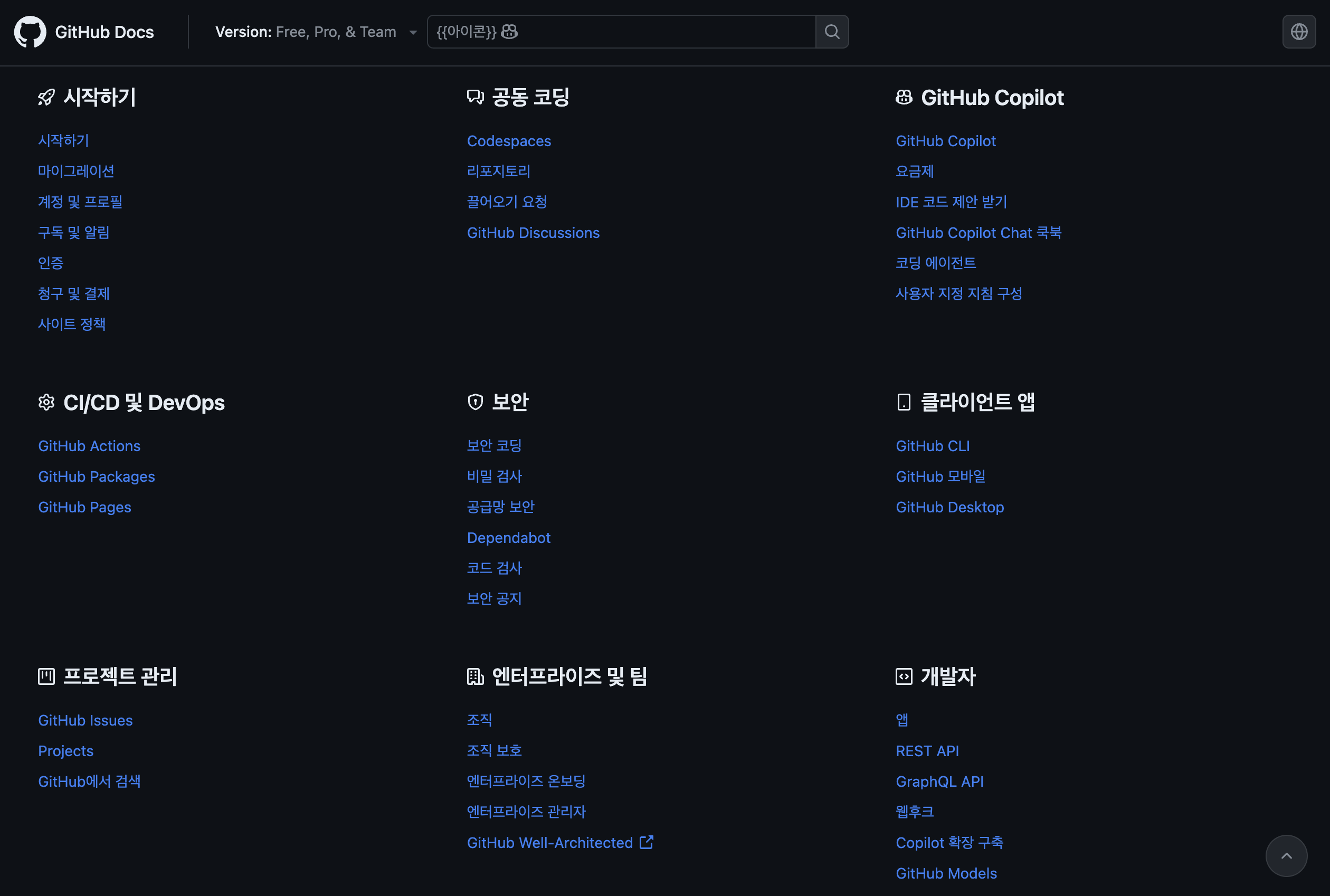This screenshot has height=896, width=1330.
Task: Click the GitHub Octocat logo icon
Action: pyautogui.click(x=30, y=32)
